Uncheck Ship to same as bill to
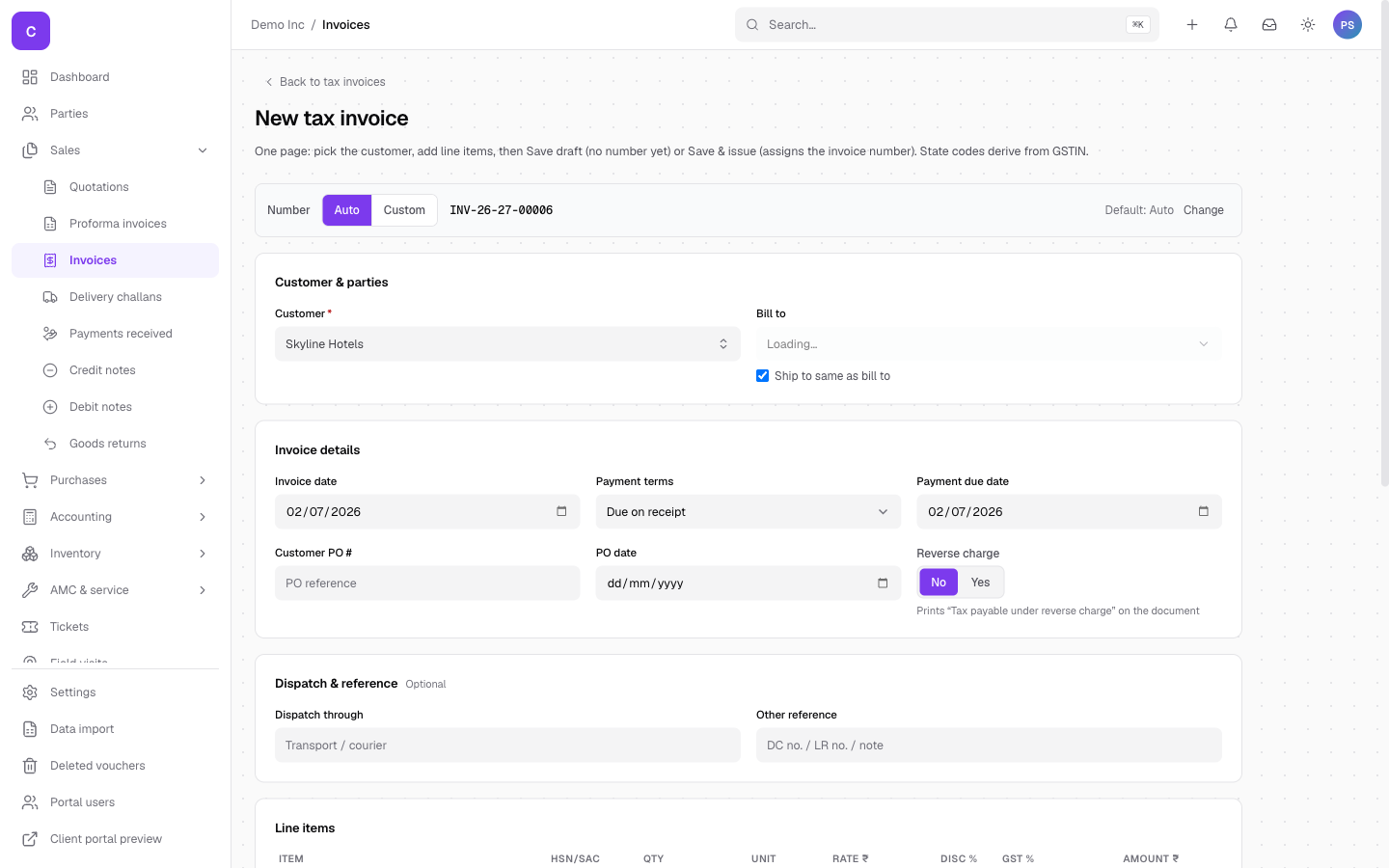This screenshot has height=868, width=1389. 763,376
